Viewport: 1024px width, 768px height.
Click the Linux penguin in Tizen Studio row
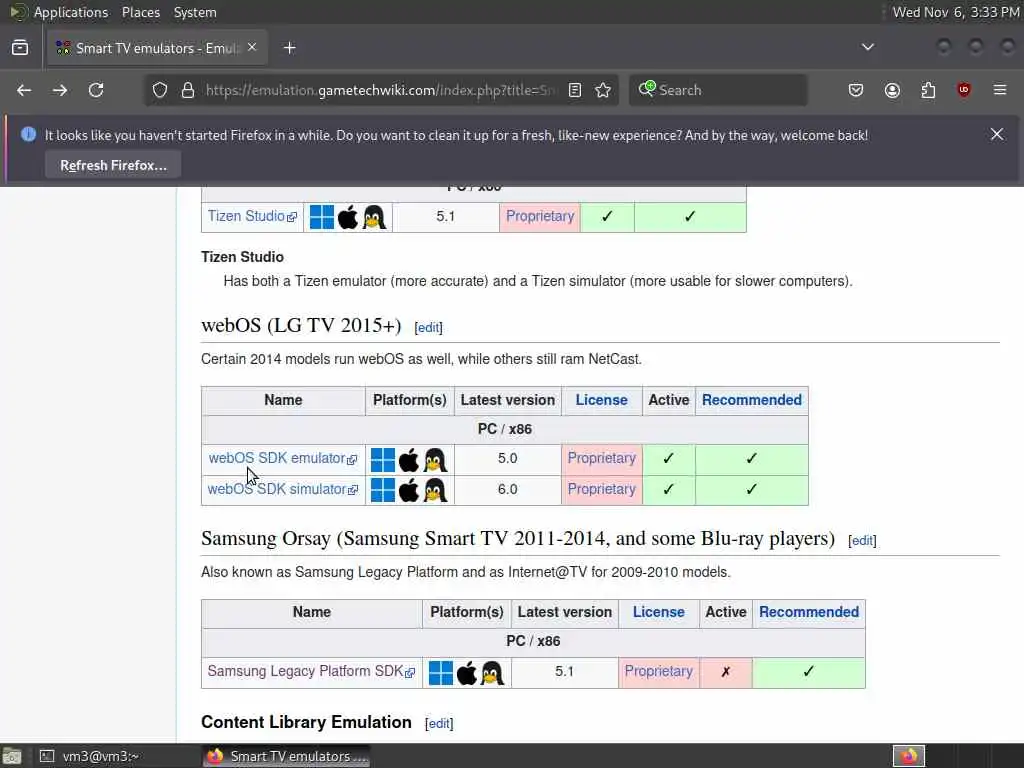pyautogui.click(x=374, y=217)
